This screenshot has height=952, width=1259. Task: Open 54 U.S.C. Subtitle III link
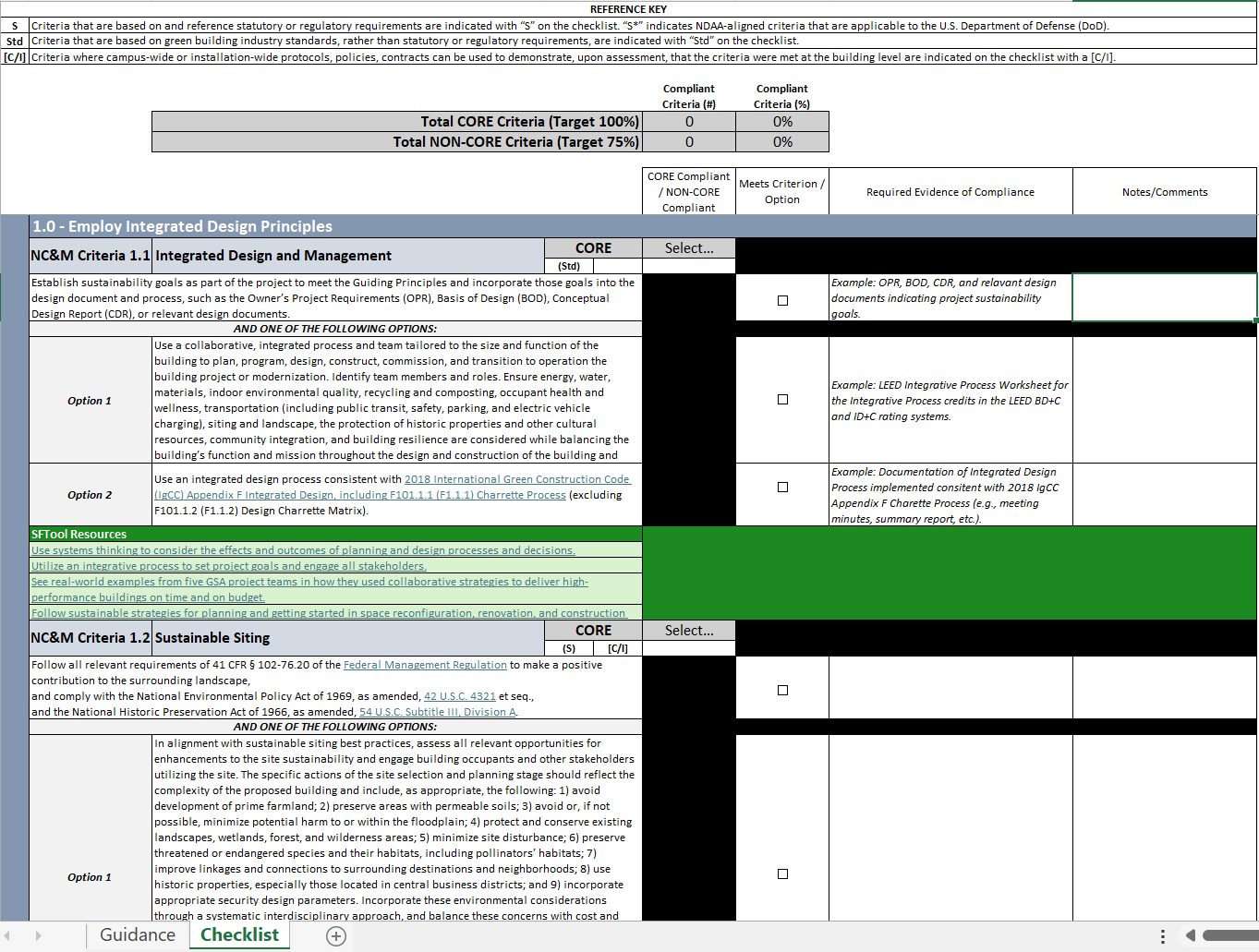point(438,712)
